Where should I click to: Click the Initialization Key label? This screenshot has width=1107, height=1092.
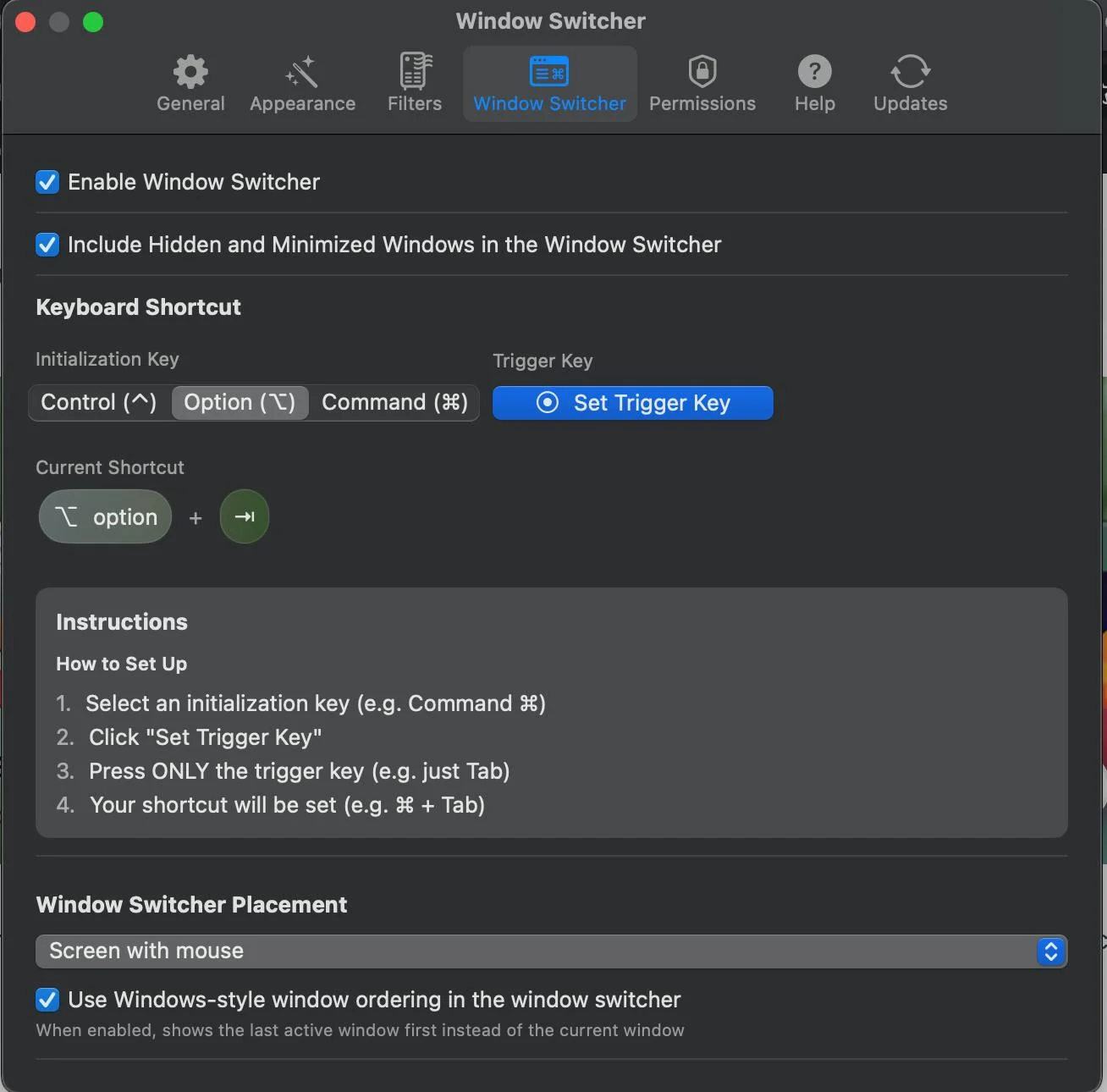point(107,359)
